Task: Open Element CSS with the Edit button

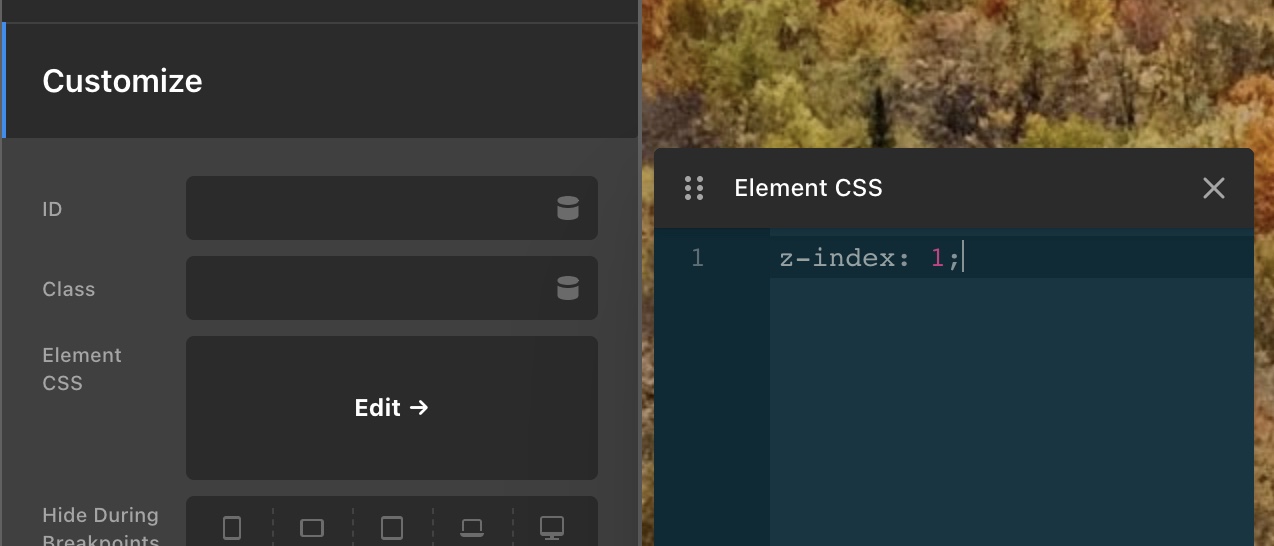Action: click(x=391, y=408)
